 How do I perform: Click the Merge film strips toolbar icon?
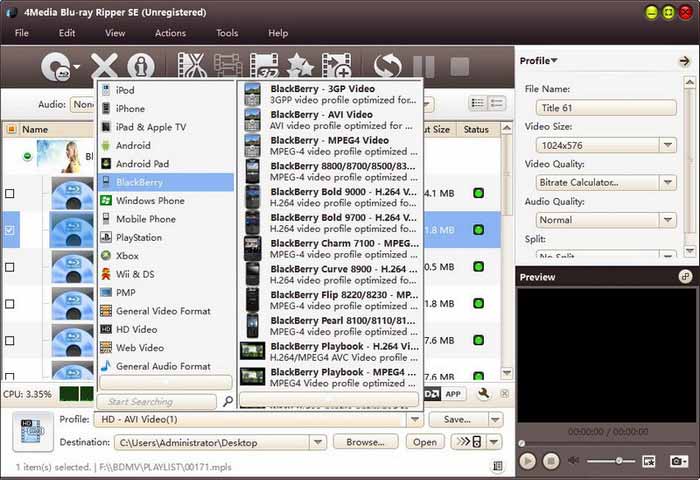point(228,66)
